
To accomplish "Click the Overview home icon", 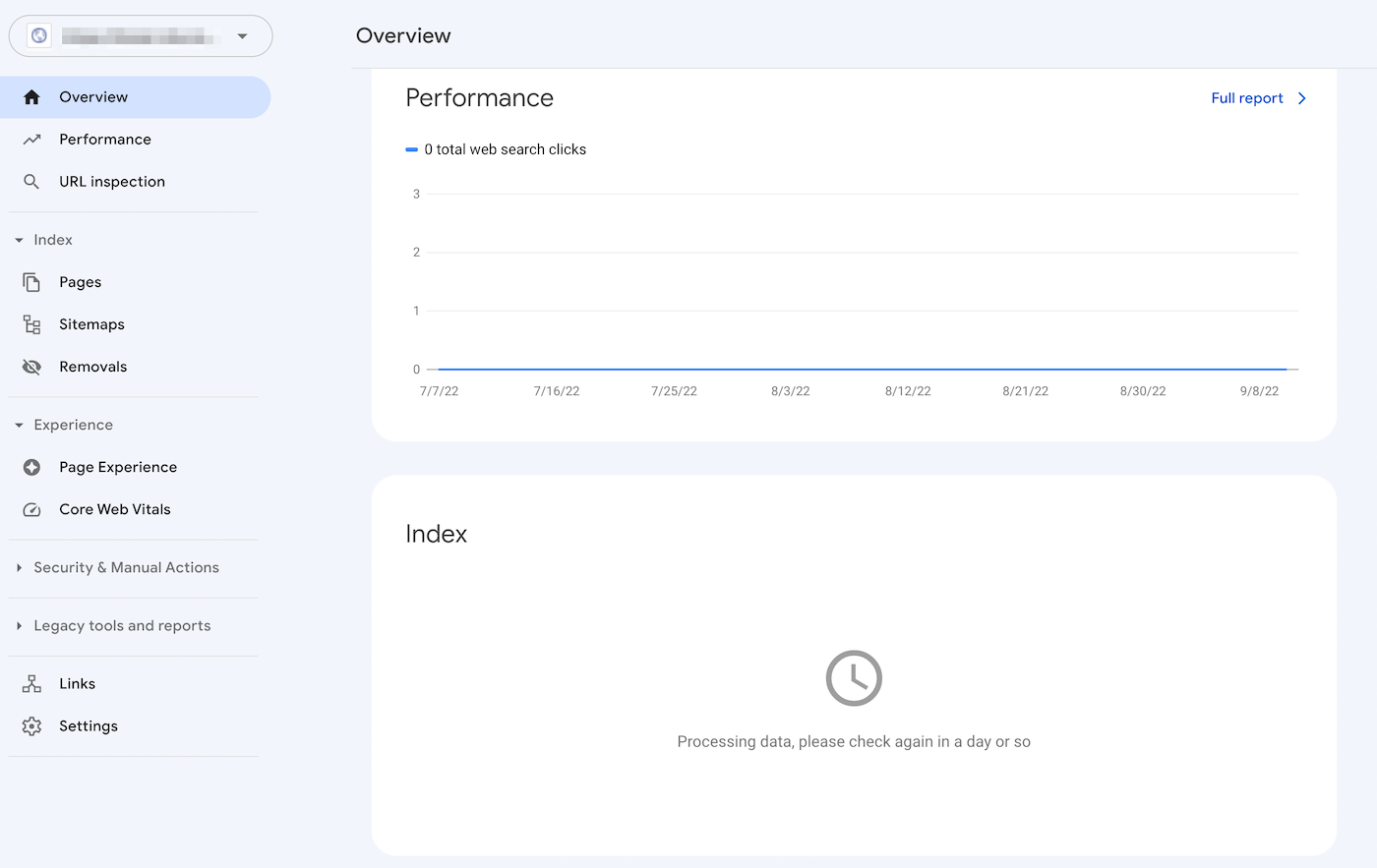I will tap(31, 96).
